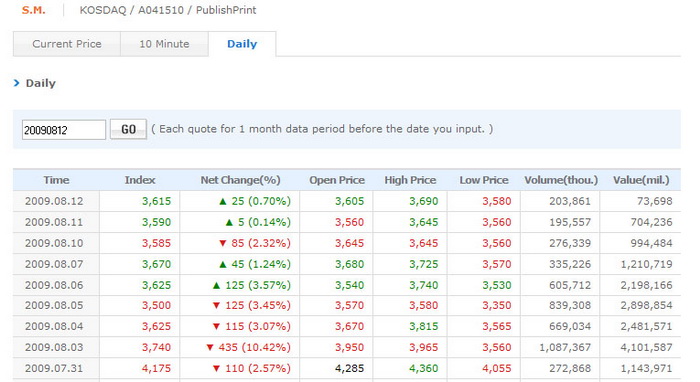Click the Volume(thou.) column header
Viewport: 700px width, 382px height.
[561, 180]
